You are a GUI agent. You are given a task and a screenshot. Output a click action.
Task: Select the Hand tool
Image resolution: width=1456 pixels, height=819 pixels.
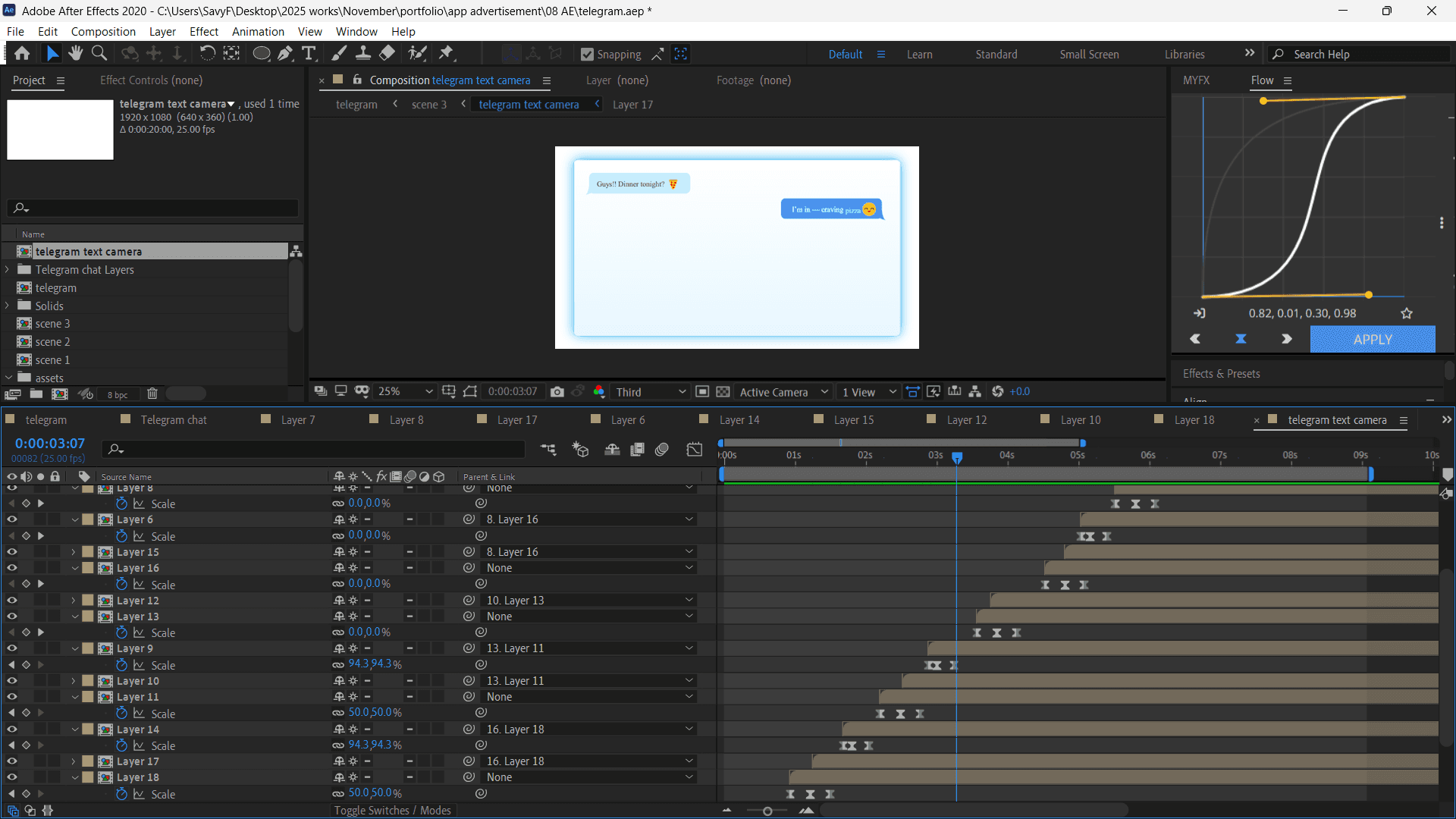76,54
